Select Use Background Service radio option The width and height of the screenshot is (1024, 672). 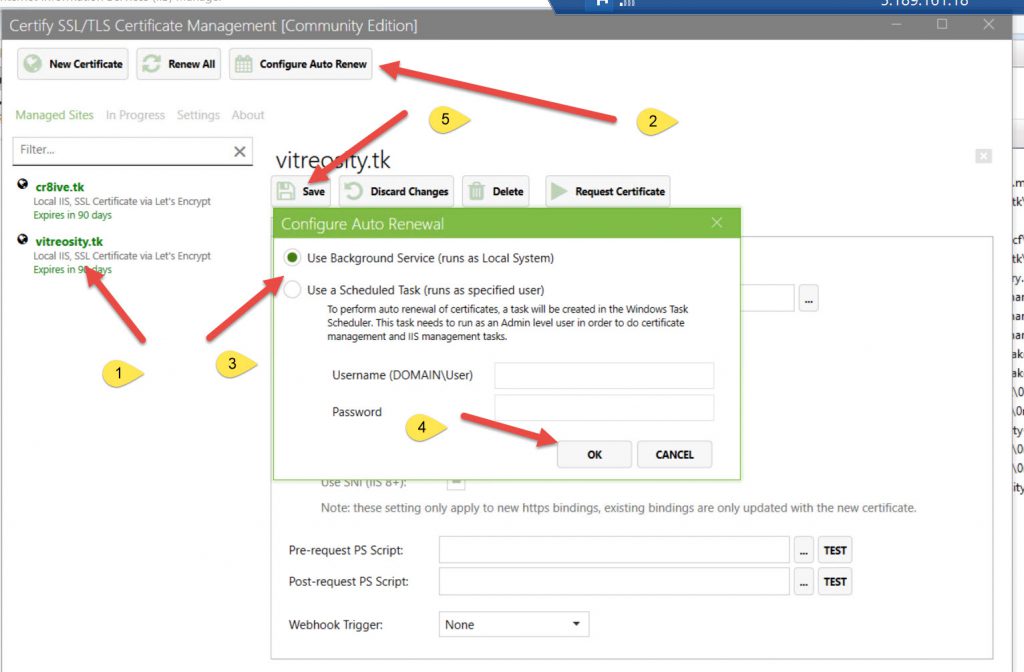coord(292,258)
